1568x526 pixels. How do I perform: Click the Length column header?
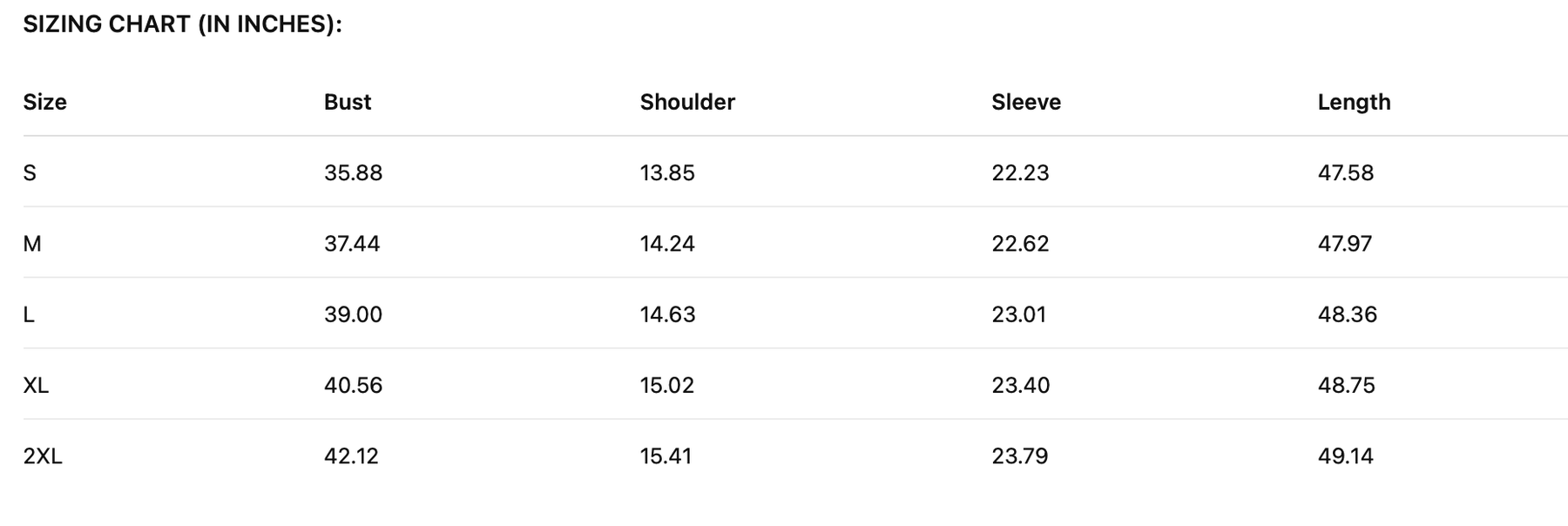1354,102
